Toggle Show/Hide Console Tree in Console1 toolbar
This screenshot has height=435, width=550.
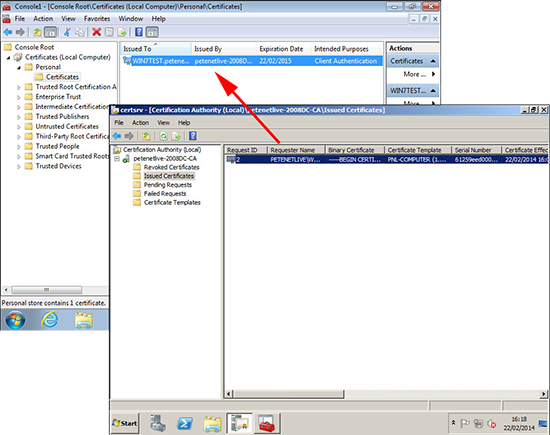tap(51, 32)
